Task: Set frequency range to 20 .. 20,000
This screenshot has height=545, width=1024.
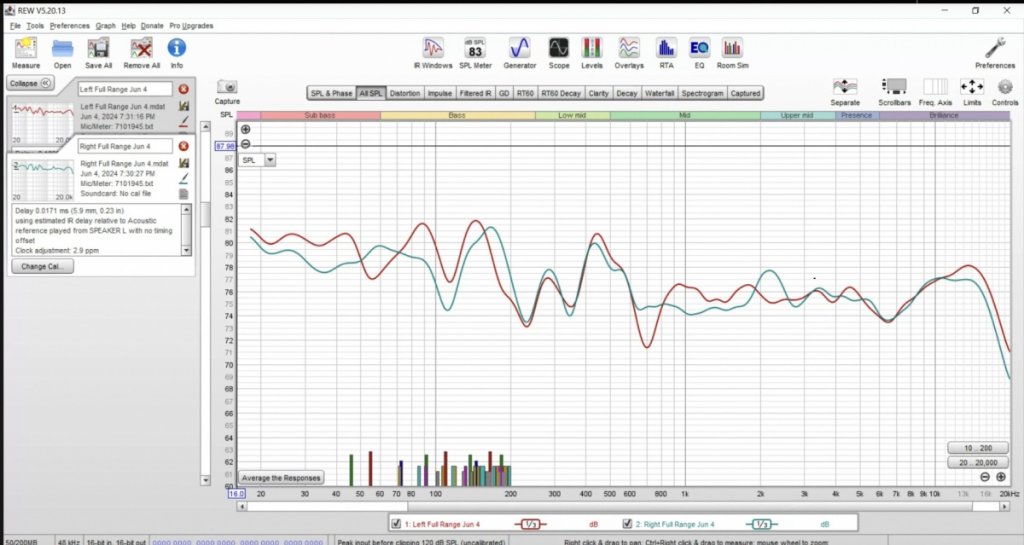Action: pos(977,462)
